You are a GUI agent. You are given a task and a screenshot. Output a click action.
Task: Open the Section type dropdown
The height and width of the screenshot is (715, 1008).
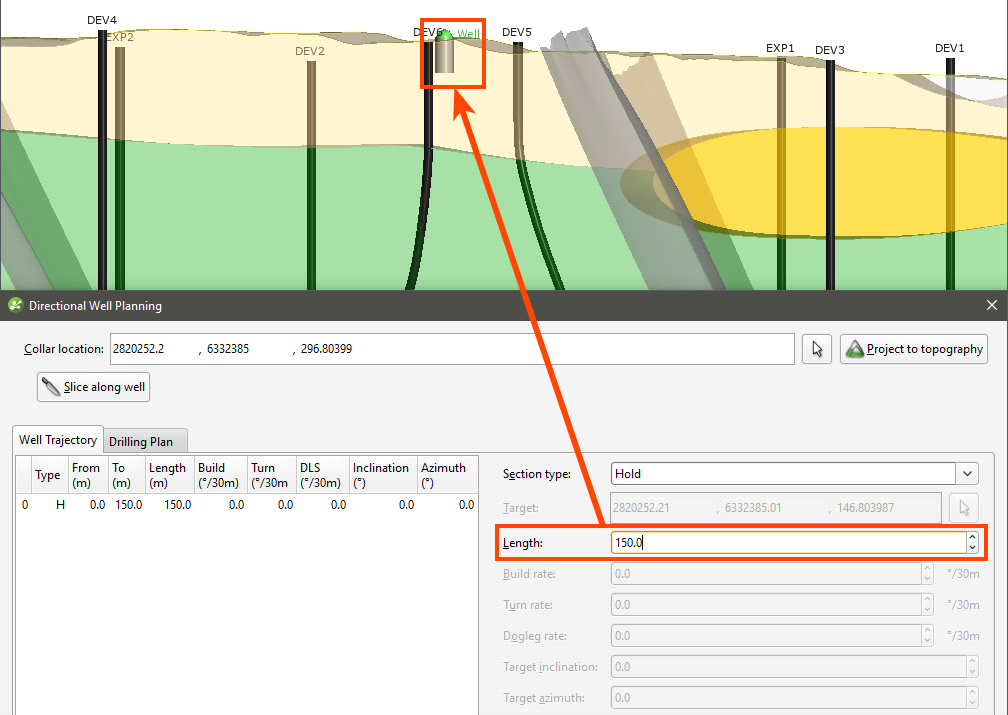968,474
